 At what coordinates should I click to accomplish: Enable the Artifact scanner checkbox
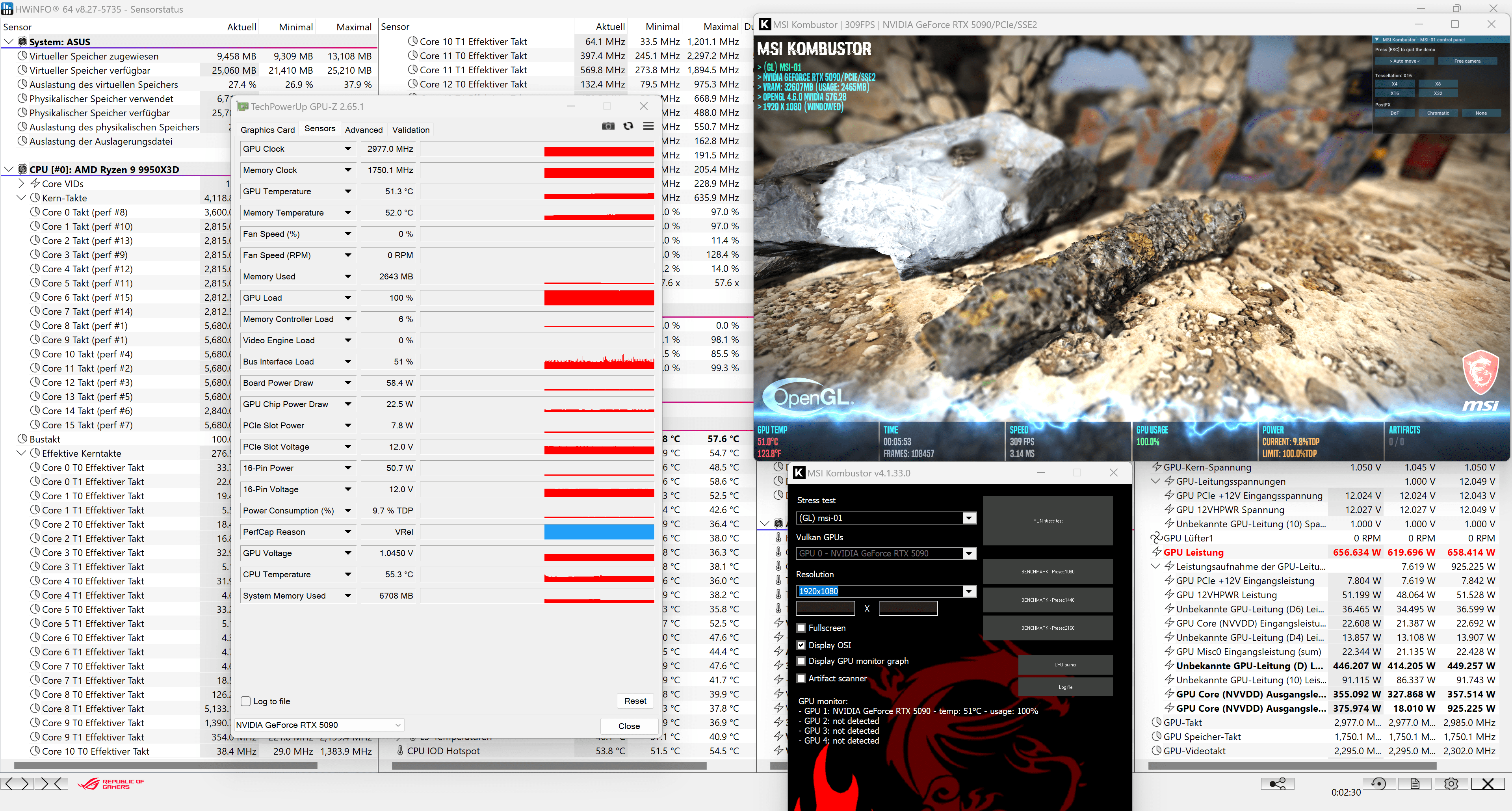click(801, 678)
